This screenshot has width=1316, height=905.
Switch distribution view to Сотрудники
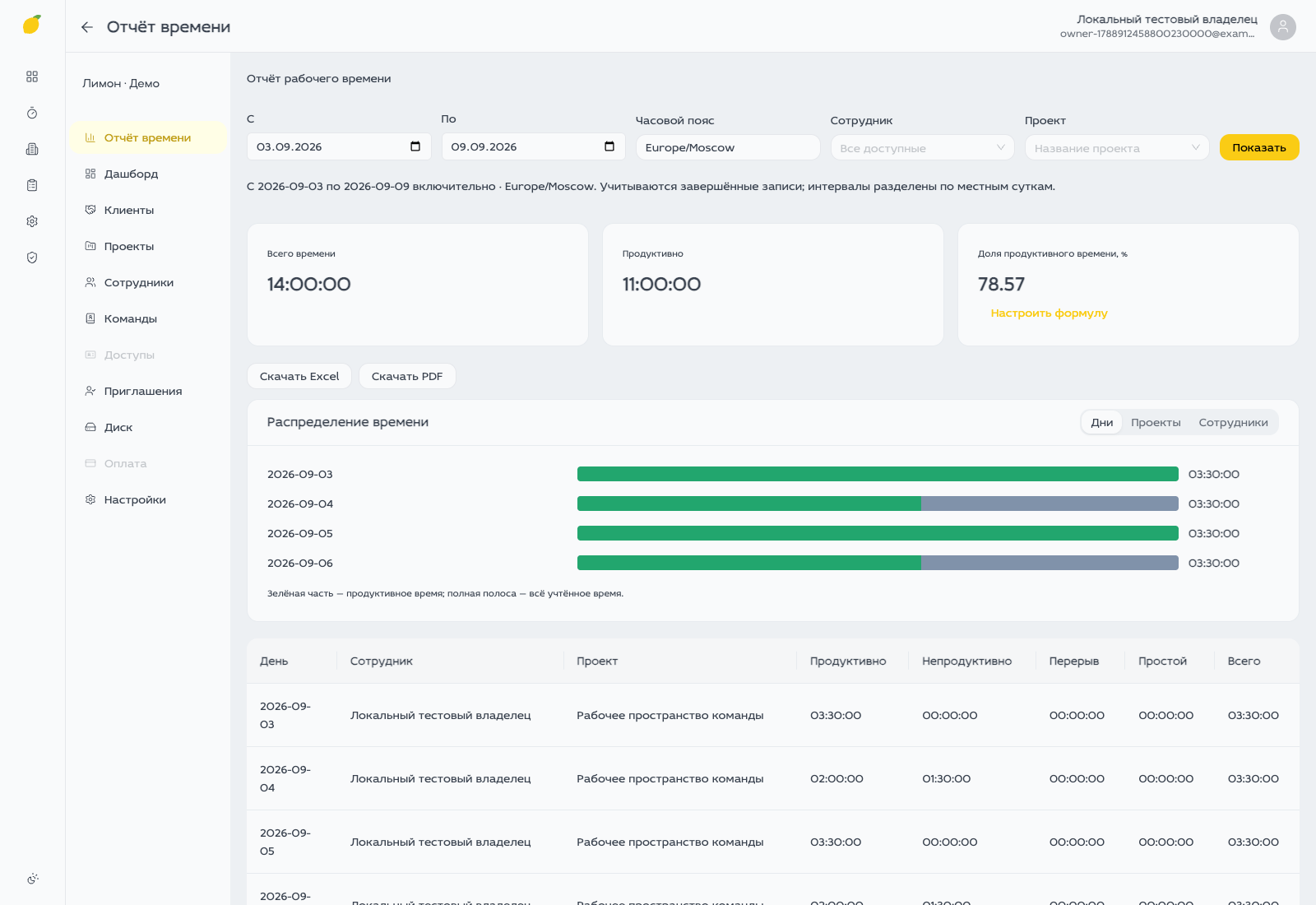1233,422
